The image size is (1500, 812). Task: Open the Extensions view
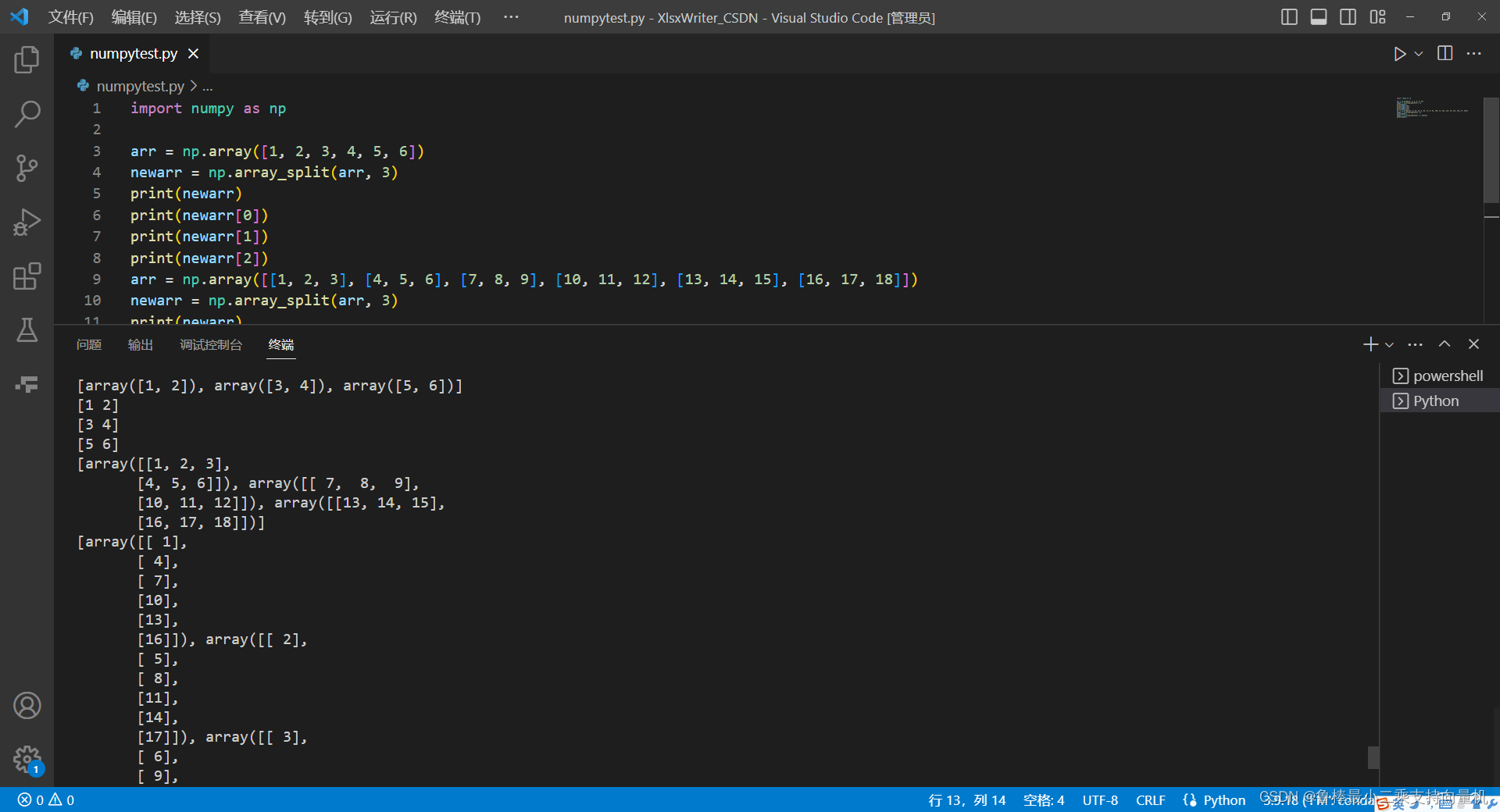[x=27, y=276]
